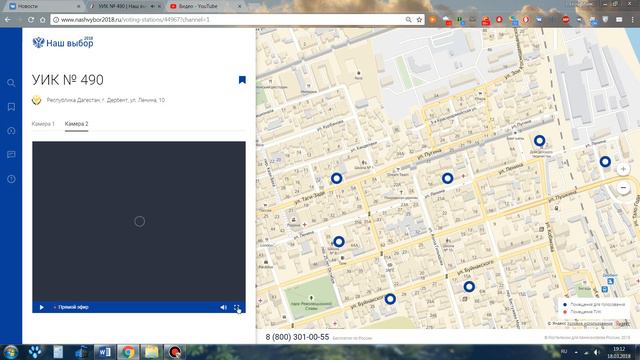This screenshot has width=640, height=360.
Task: Open Chrome from the taskbar
Action: (x=128, y=352)
